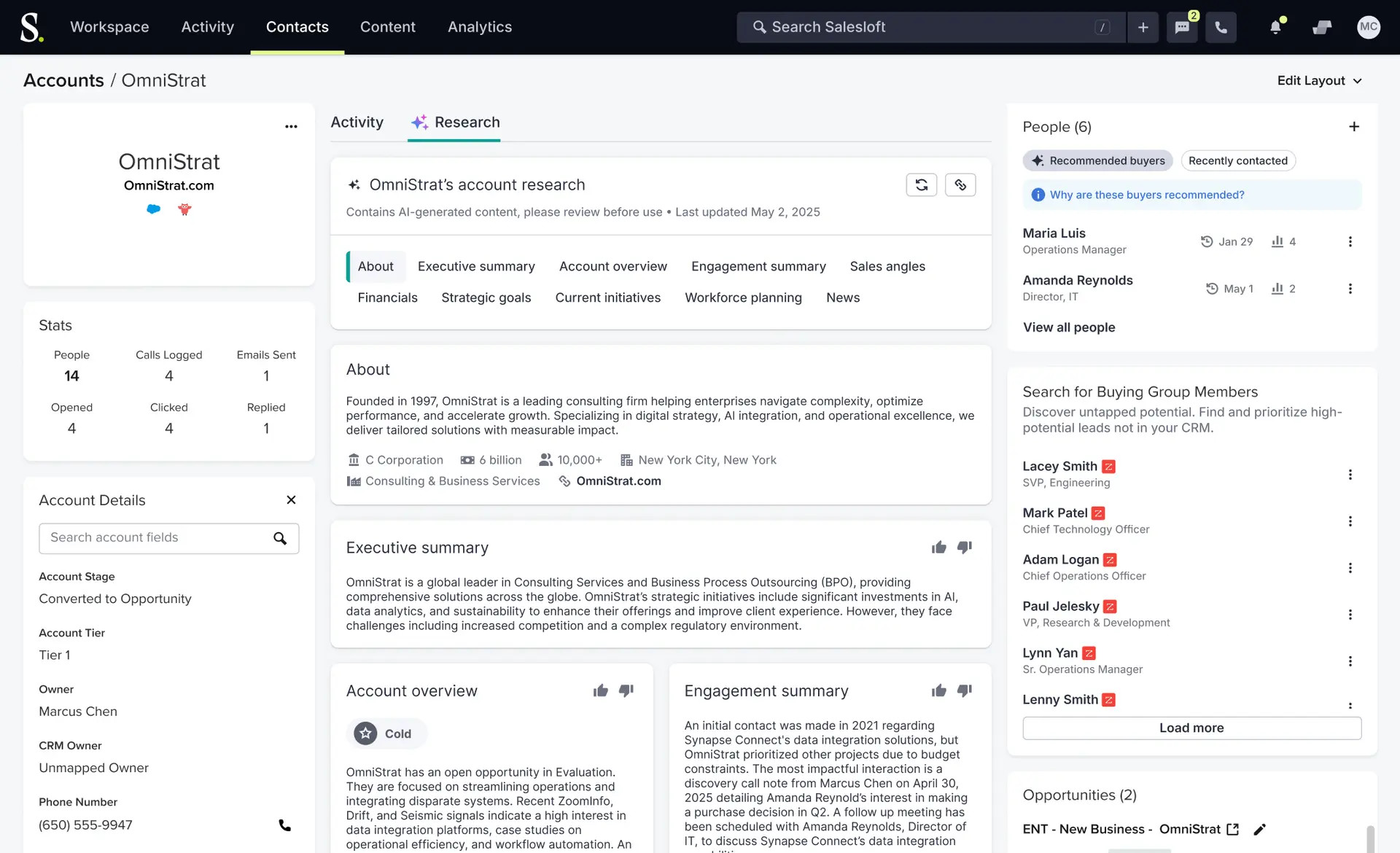This screenshot has width=1400, height=853.
Task: Click the copy link icon in research header
Action: tap(960, 185)
